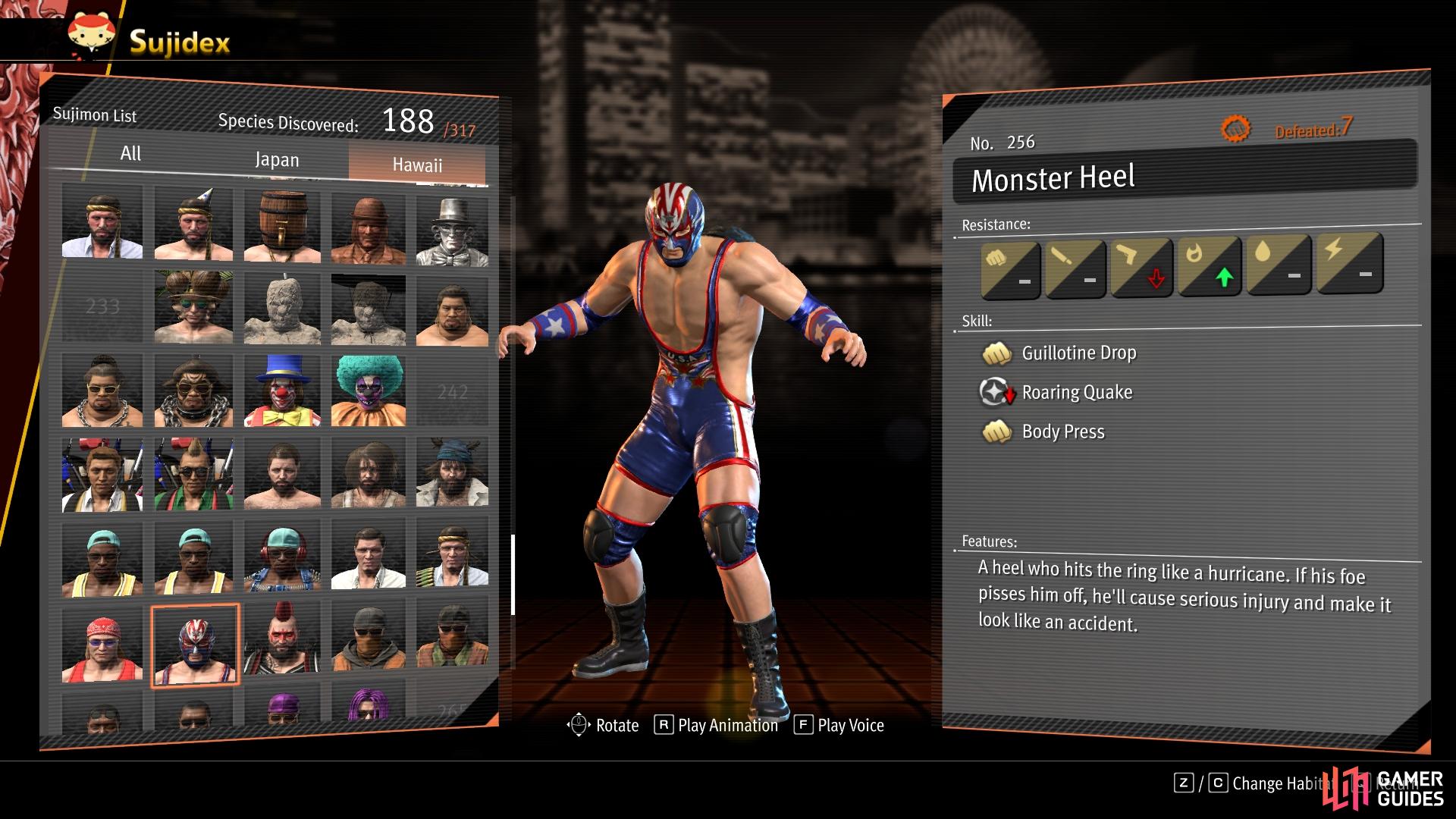Click the fist resistance icon

(1010, 271)
